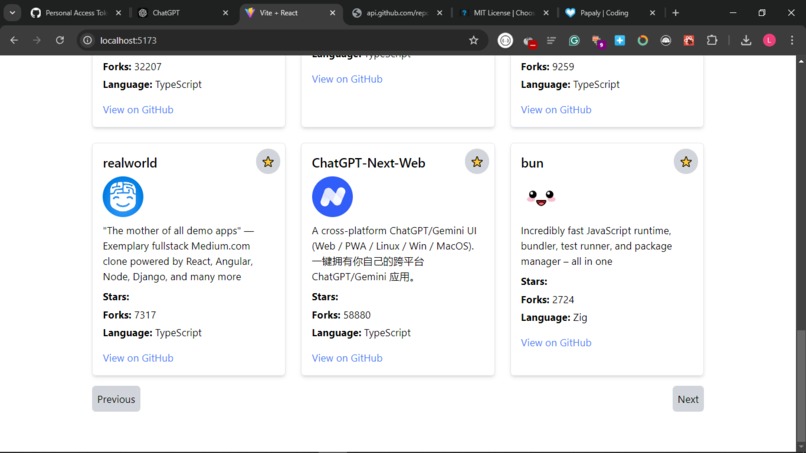Open the bun mascot avatar
The width and height of the screenshot is (806, 453).
pos(541,196)
